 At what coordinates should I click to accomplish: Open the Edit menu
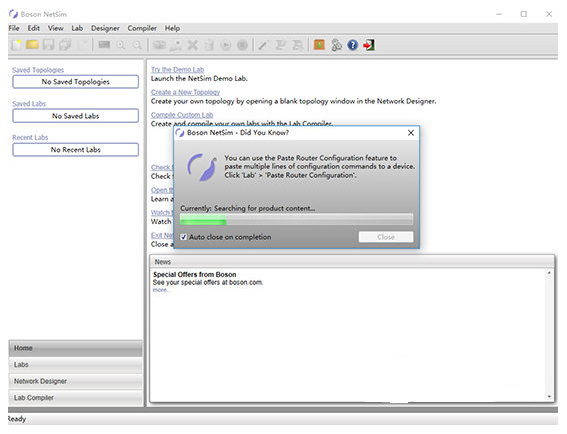[34, 28]
